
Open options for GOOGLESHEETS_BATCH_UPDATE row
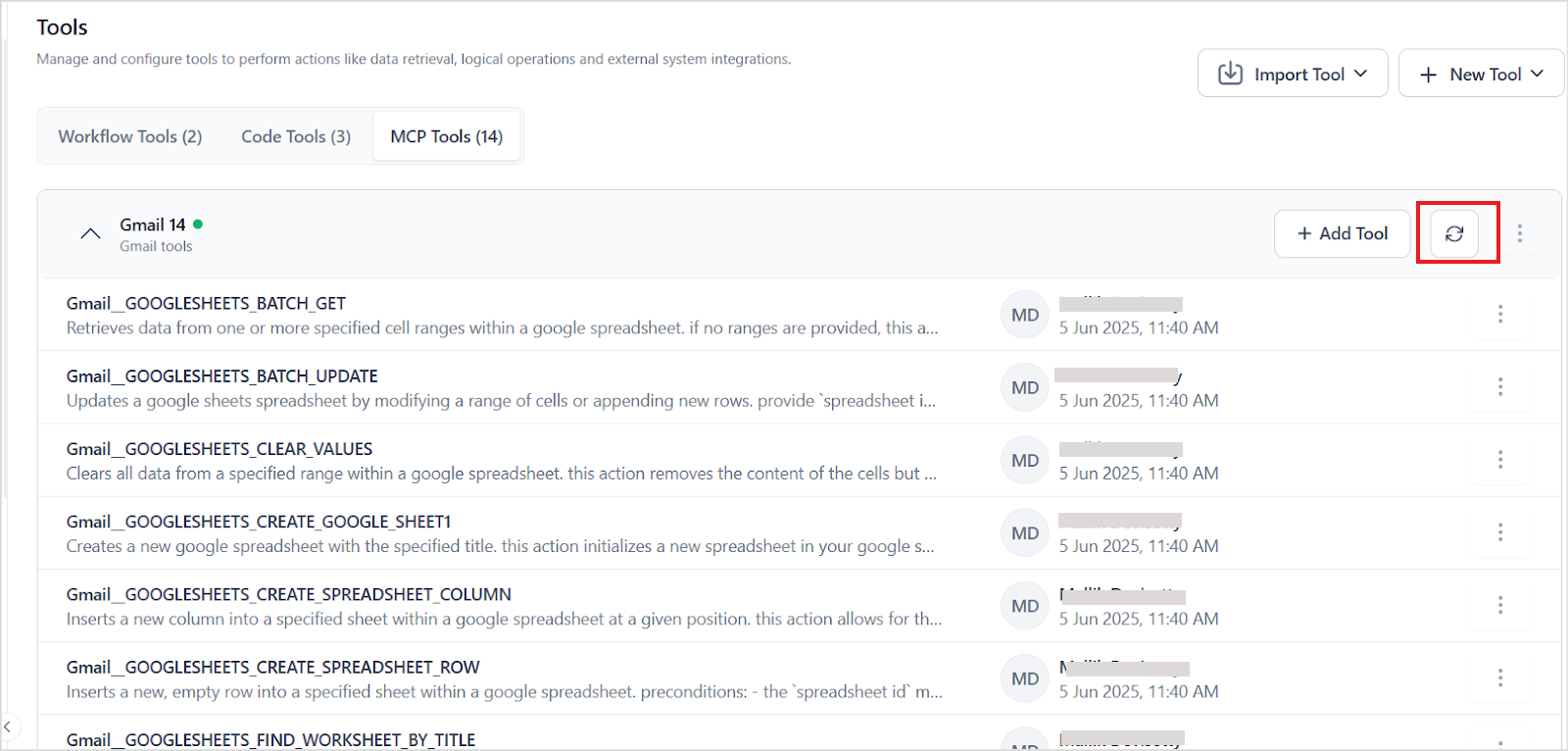[1500, 386]
